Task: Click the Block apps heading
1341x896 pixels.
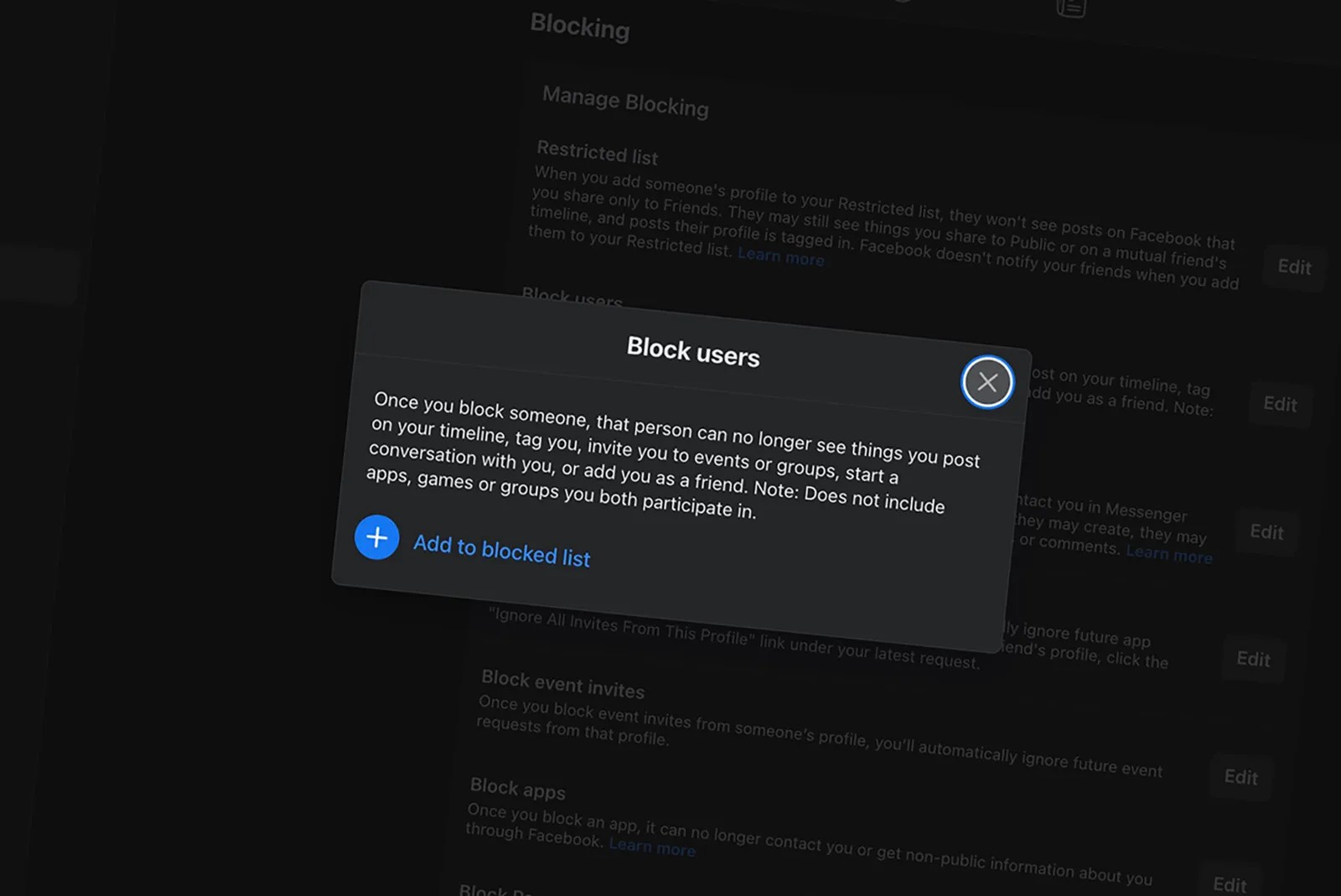Action: click(x=517, y=789)
